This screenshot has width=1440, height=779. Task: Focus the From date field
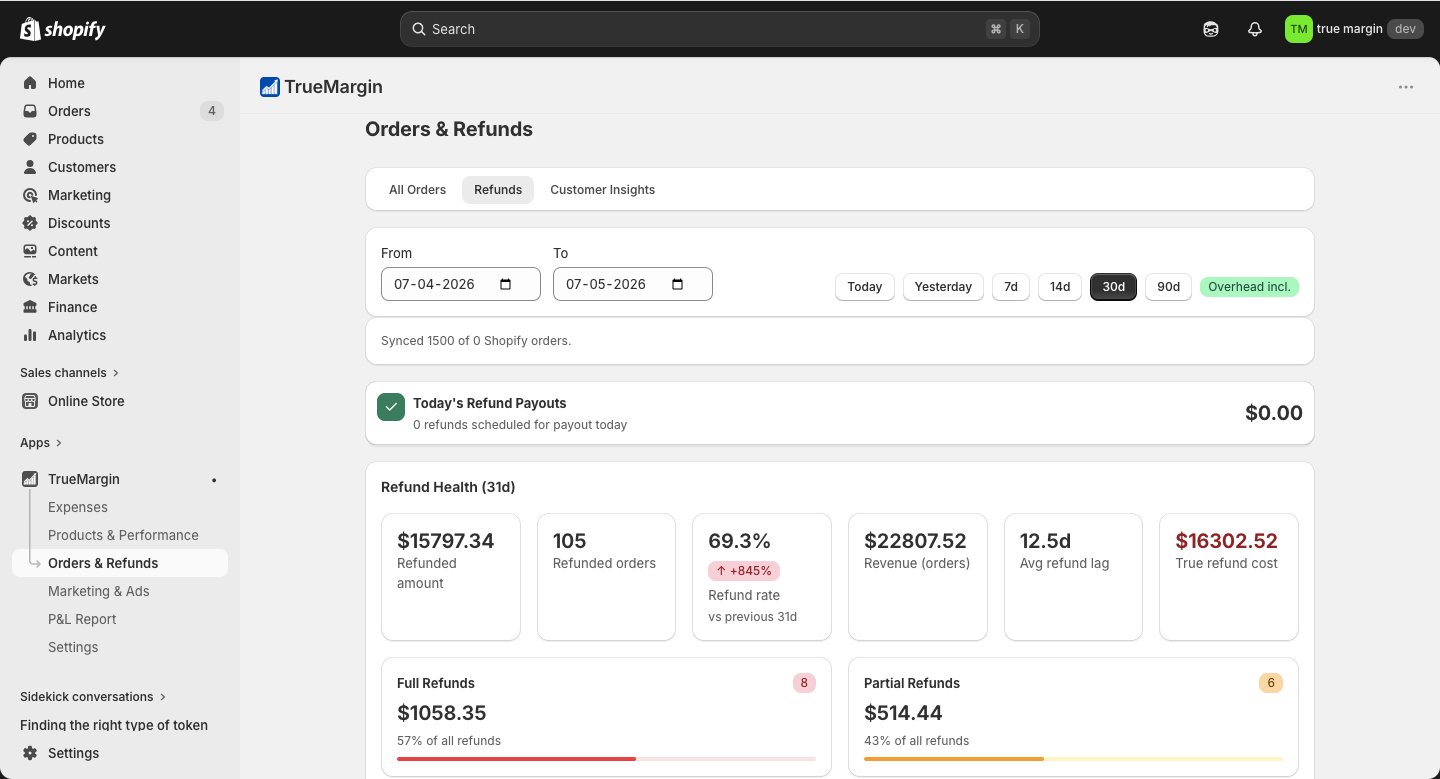[461, 284]
